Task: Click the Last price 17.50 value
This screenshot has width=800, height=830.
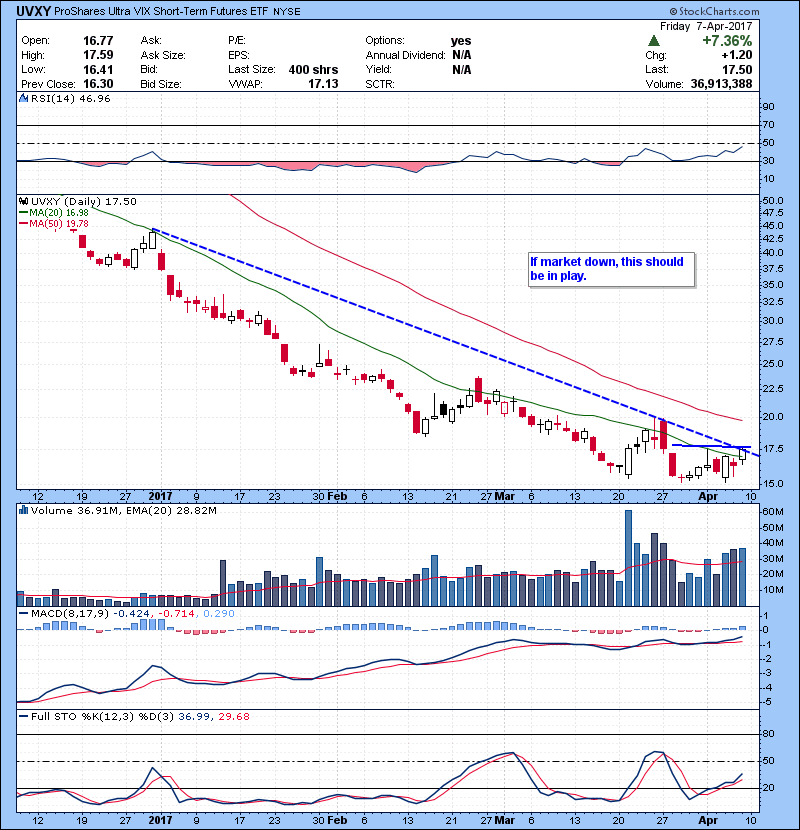Action: coord(737,69)
